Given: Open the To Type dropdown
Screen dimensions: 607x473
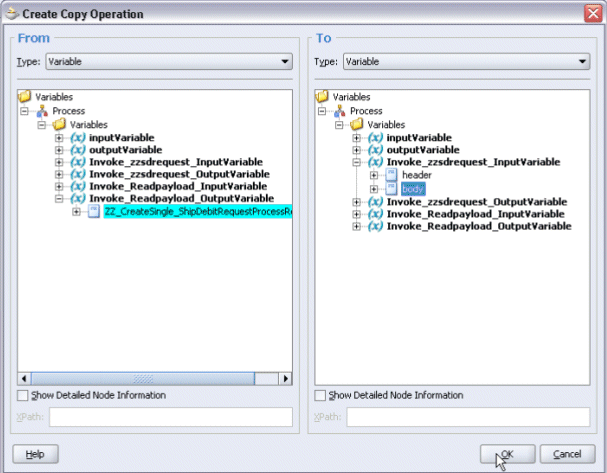Looking at the screenshot, I should point(466,62).
